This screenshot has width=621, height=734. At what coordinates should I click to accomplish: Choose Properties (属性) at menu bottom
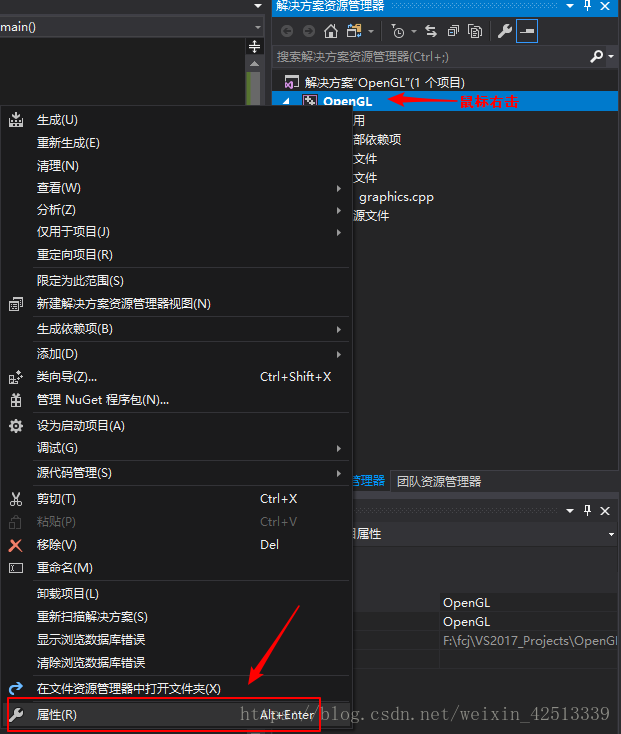[x=176, y=715]
